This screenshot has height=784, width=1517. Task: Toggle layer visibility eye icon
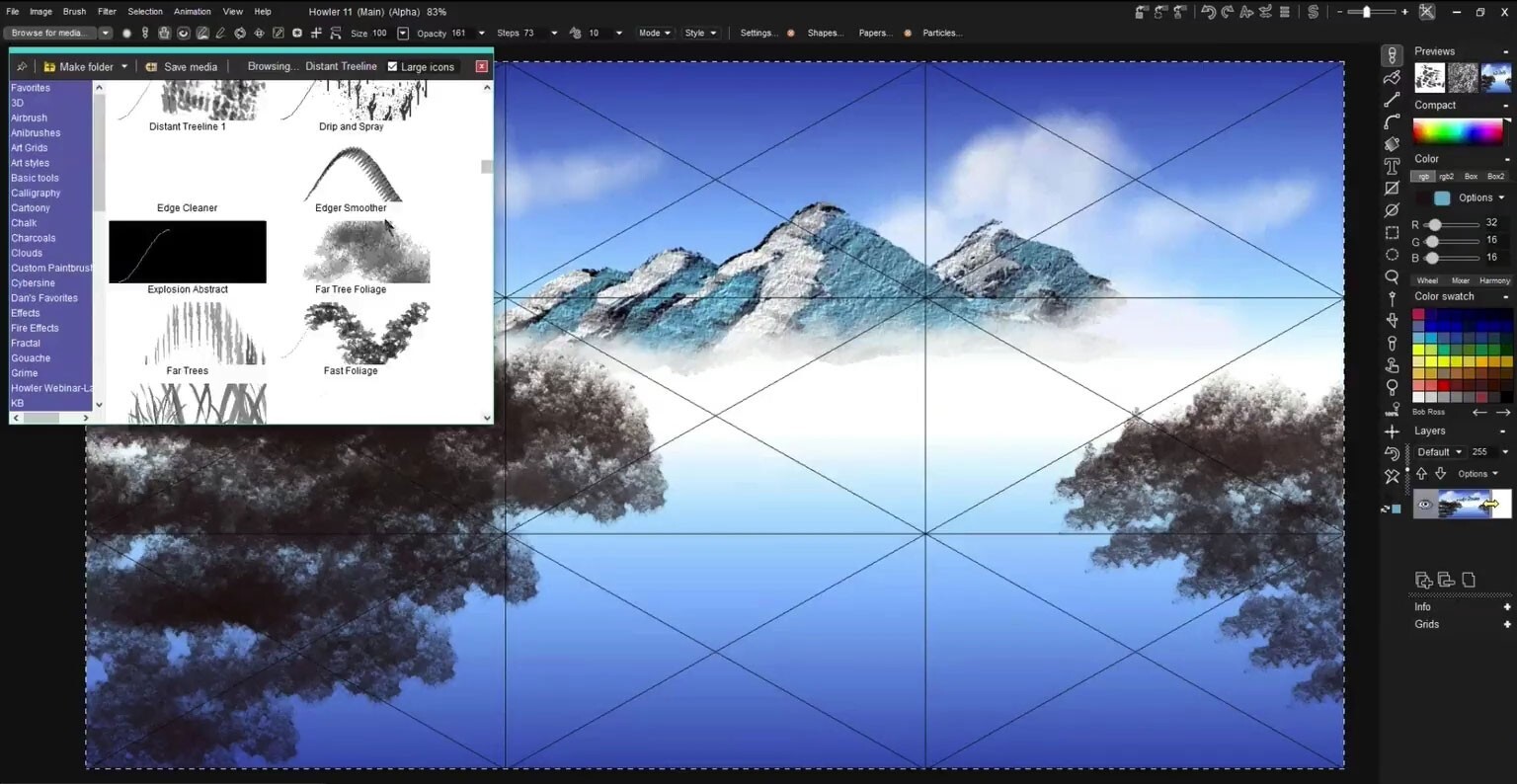(1425, 505)
